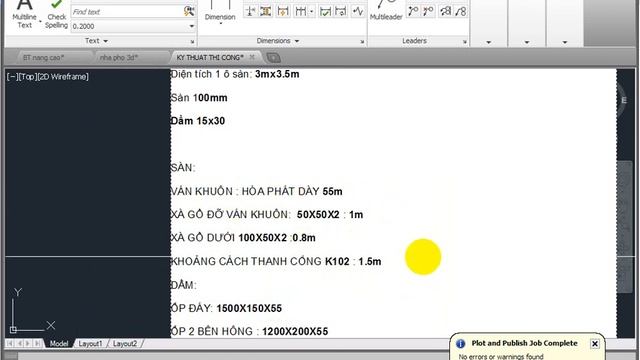Click the find text search icon
Screen dimensions: 640x360
click(x=189, y=11)
